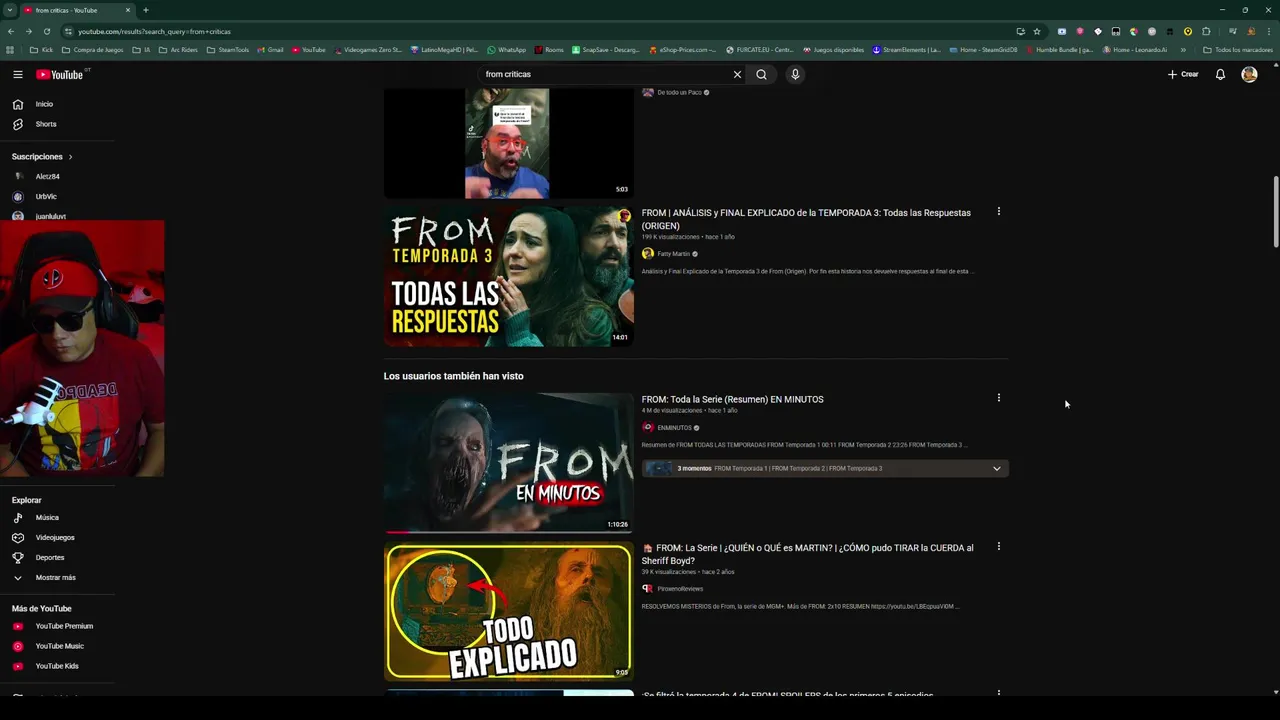The height and width of the screenshot is (720, 1280).
Task: Open options for QUIÉN o QUÉ es MARTIN video
Action: point(998,547)
